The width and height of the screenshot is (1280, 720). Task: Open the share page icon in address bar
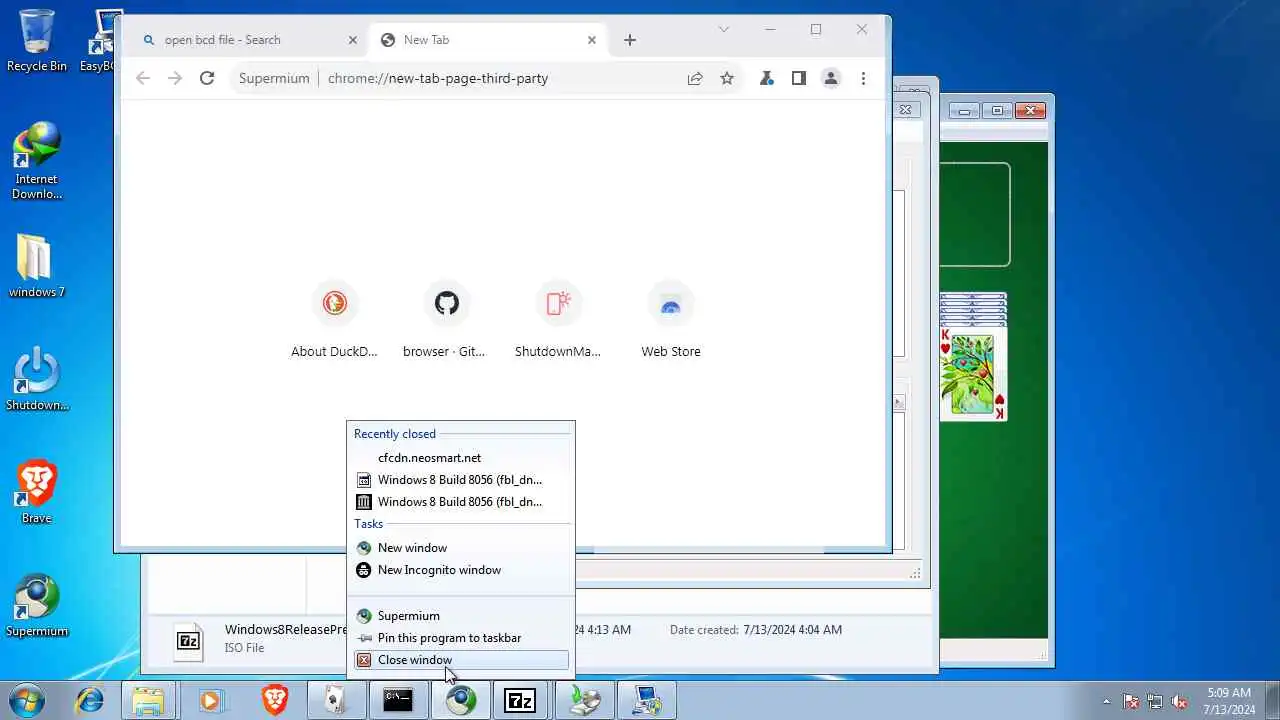pos(695,78)
